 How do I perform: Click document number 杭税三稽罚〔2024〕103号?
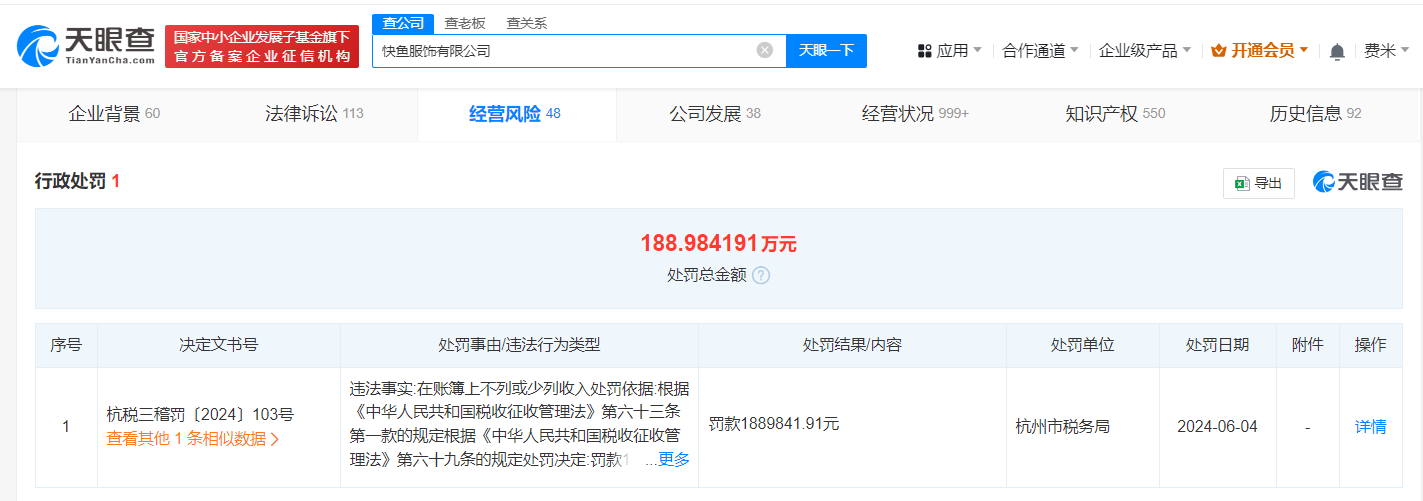coord(200,414)
